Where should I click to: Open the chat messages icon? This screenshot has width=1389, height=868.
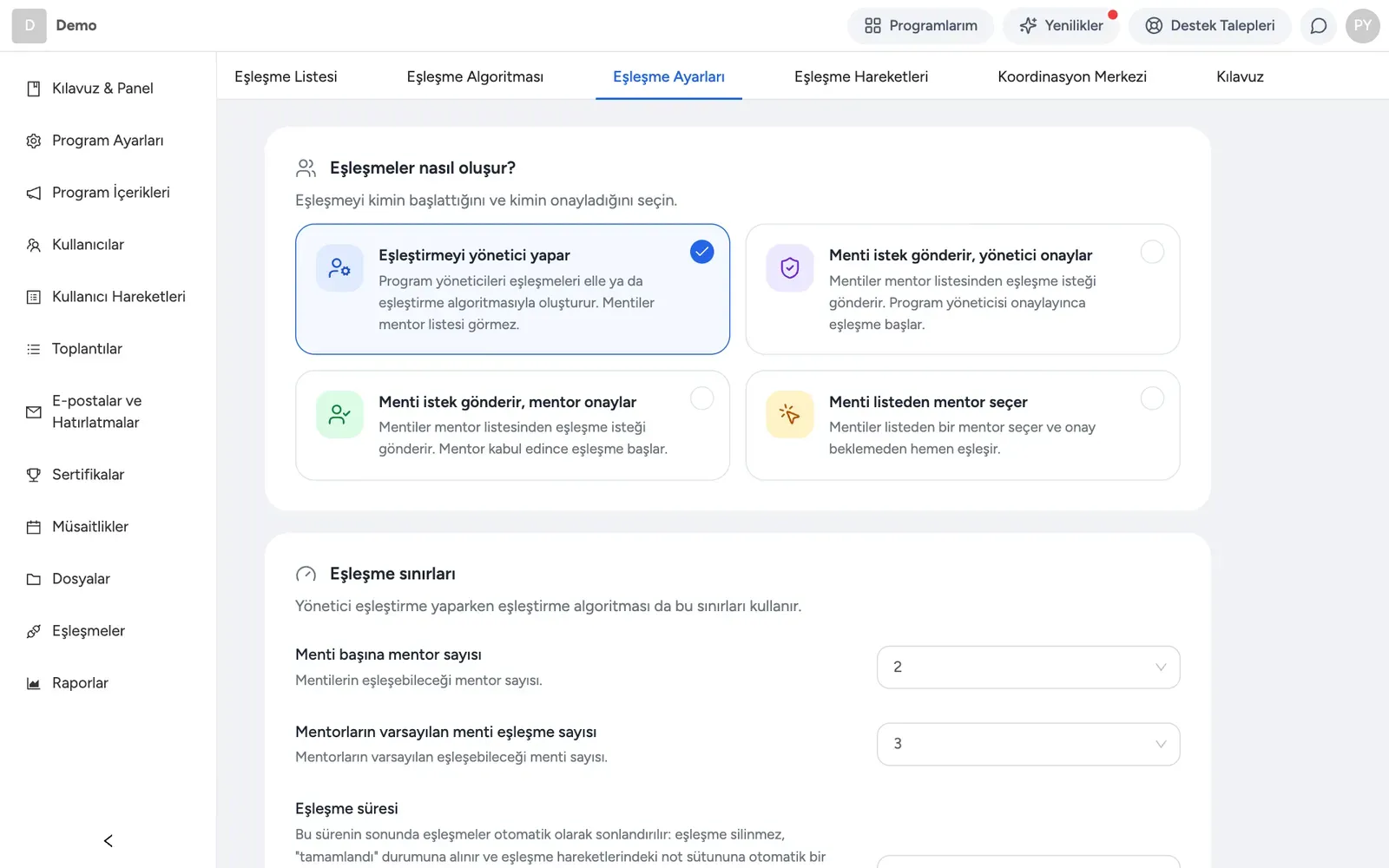point(1319,26)
